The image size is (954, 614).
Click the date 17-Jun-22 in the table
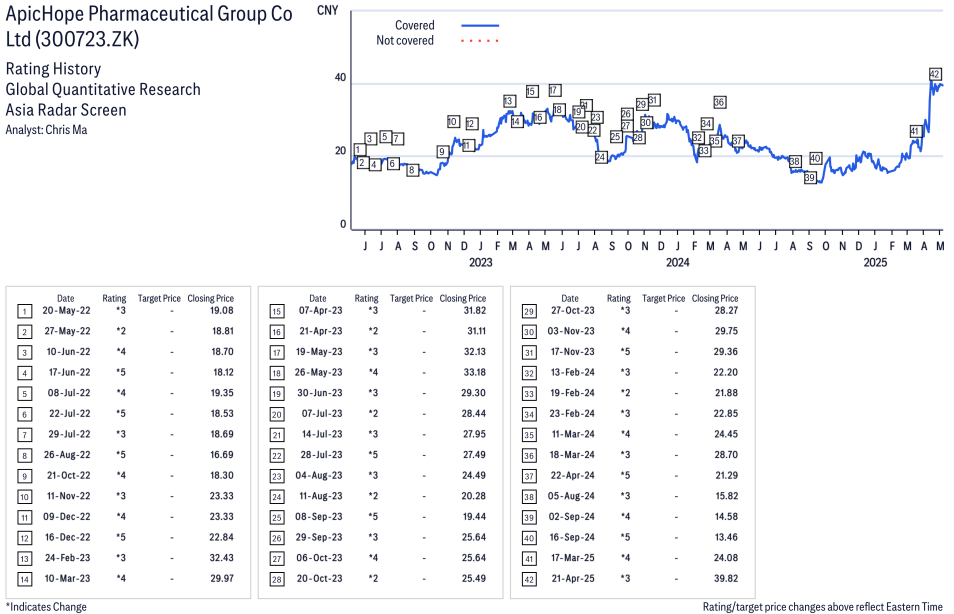pyautogui.click(x=69, y=372)
